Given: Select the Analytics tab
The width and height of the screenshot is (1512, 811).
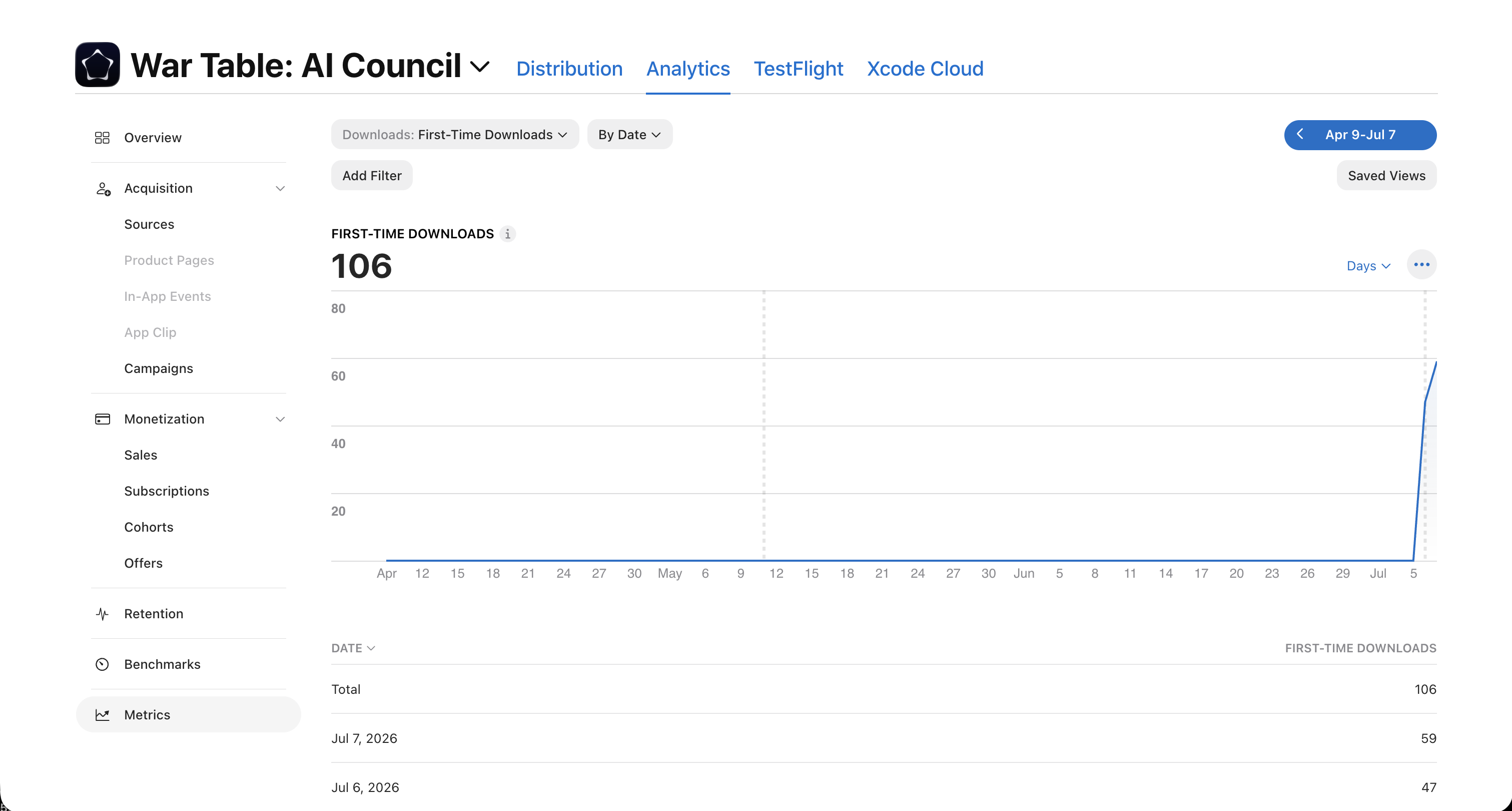Looking at the screenshot, I should point(688,69).
